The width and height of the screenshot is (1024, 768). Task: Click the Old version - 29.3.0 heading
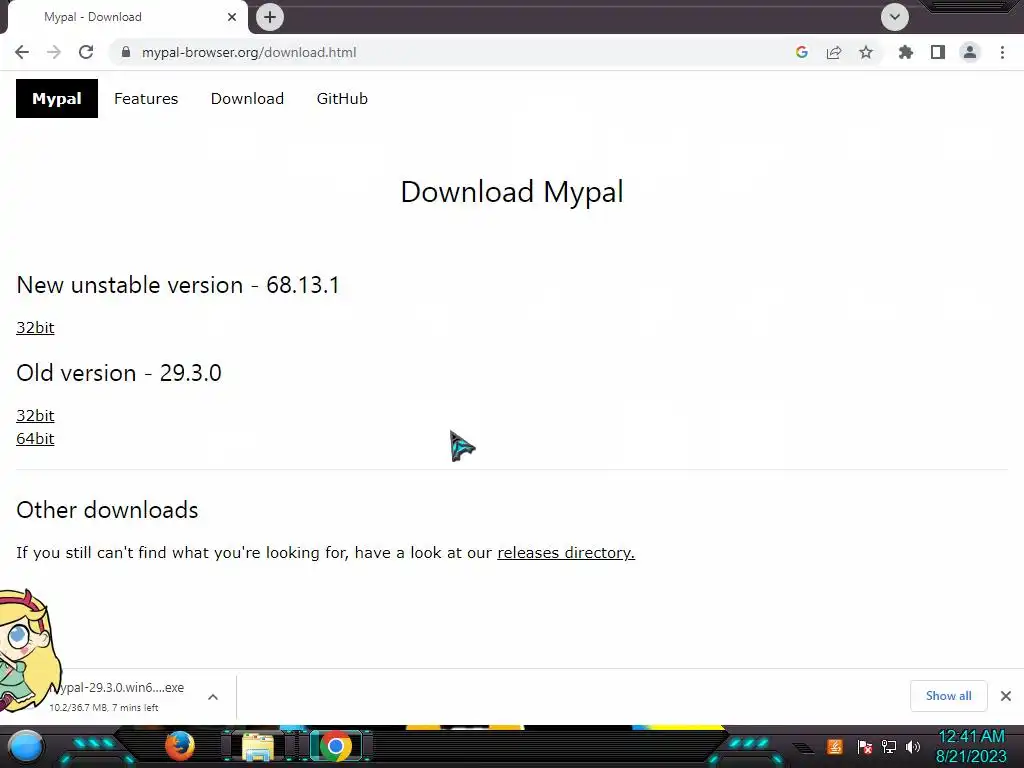(119, 373)
